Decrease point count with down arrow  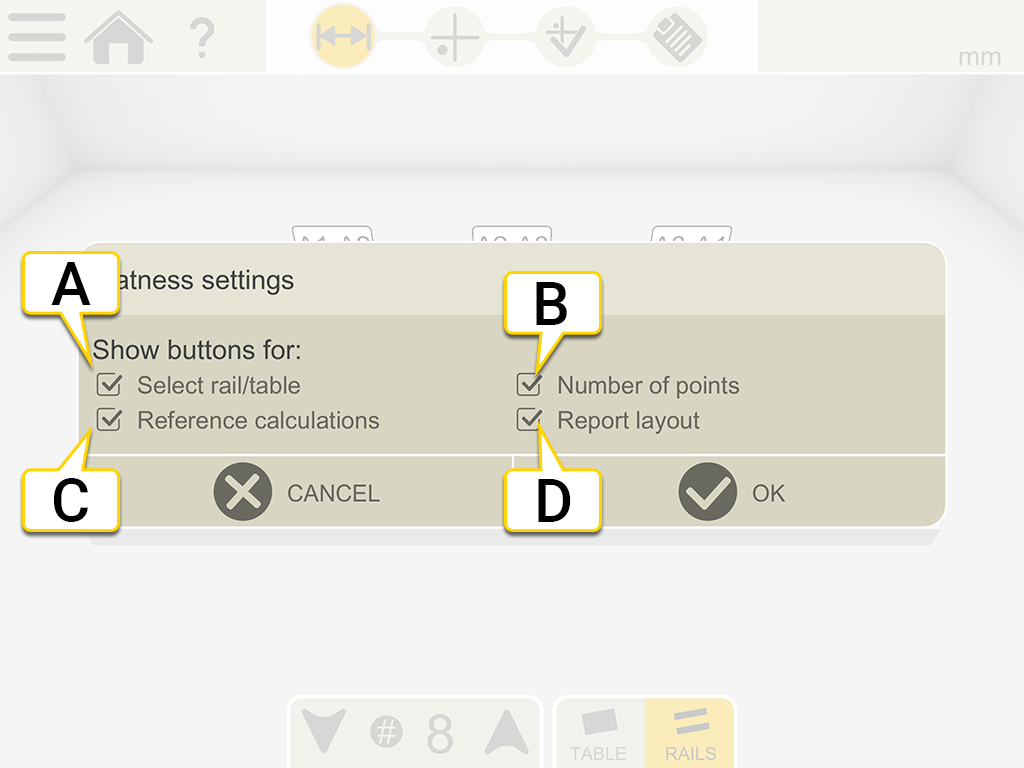[325, 733]
